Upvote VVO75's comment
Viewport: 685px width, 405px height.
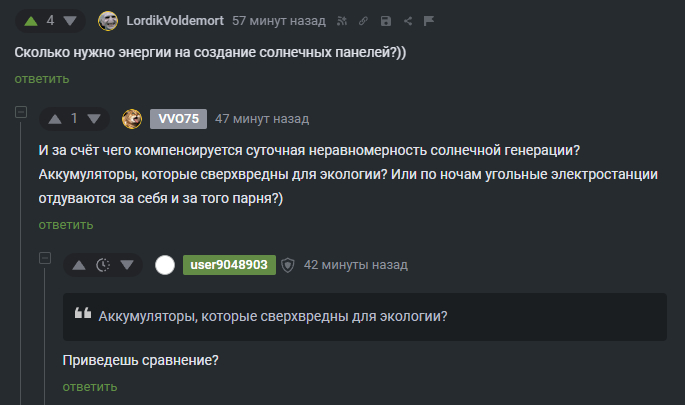[55, 119]
